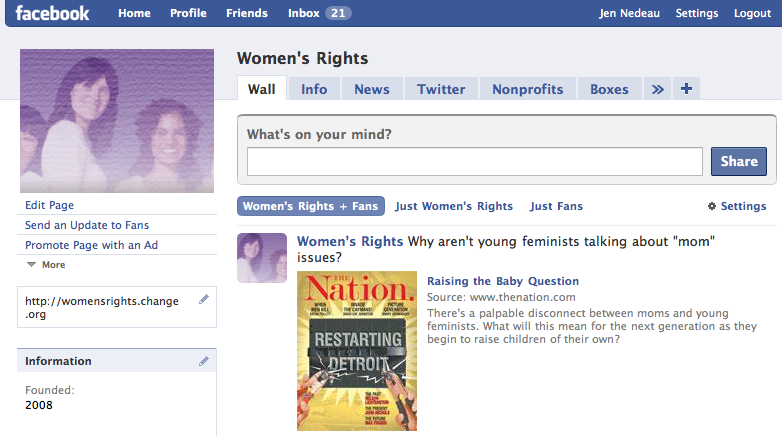
Task: Click the article summary about moms and feminists
Action: click(x=592, y=326)
